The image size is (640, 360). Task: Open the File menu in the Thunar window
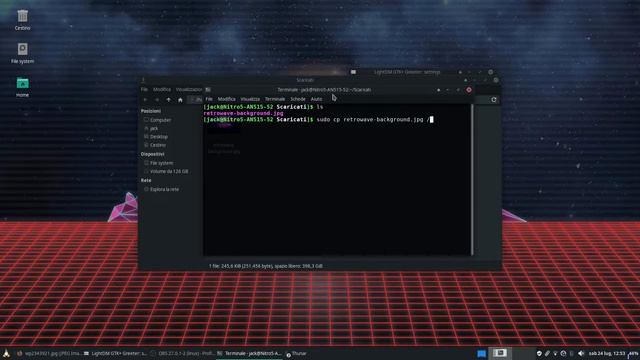(144, 89)
